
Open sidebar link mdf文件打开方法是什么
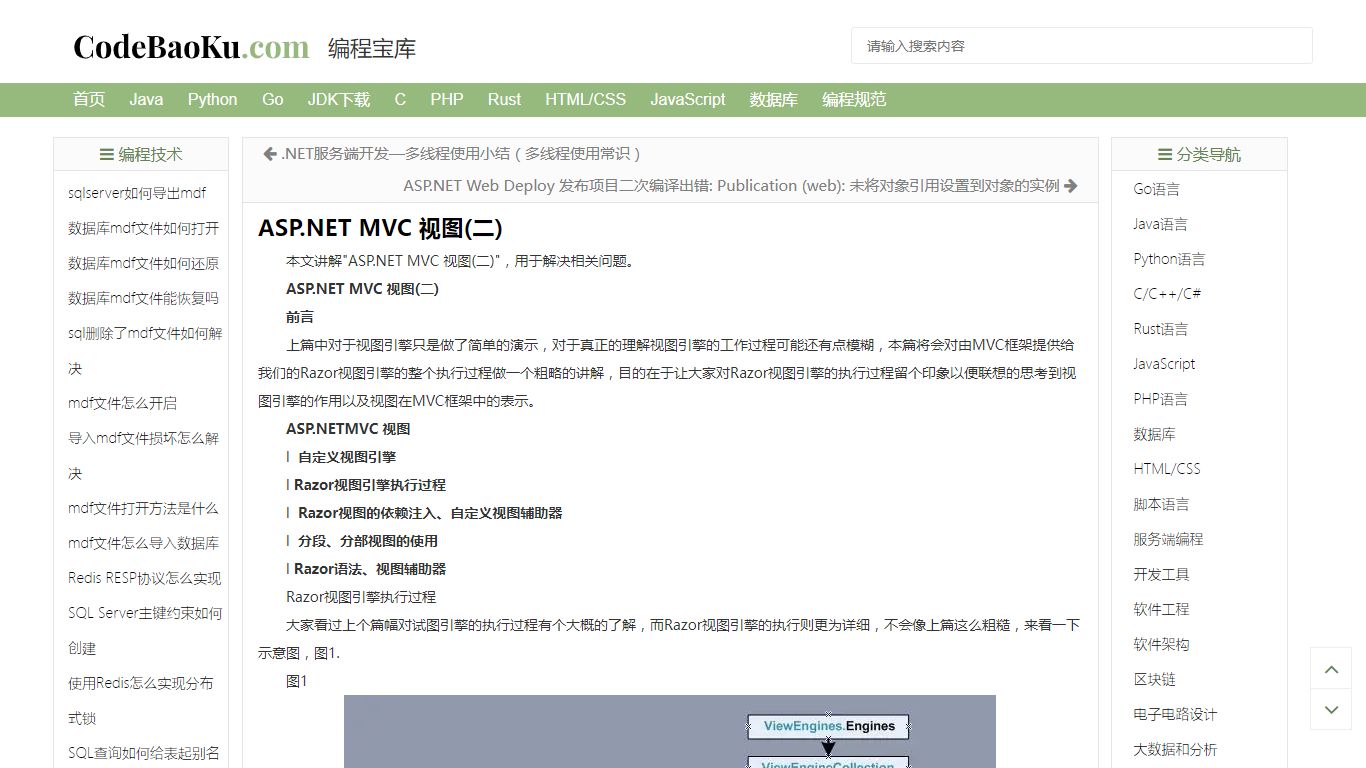[143, 508]
